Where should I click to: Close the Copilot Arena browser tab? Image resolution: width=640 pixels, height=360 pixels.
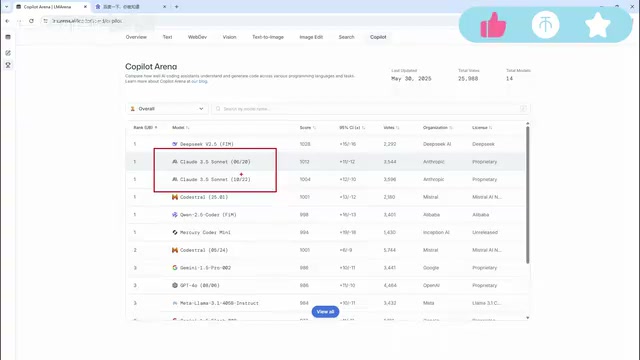[85, 7]
